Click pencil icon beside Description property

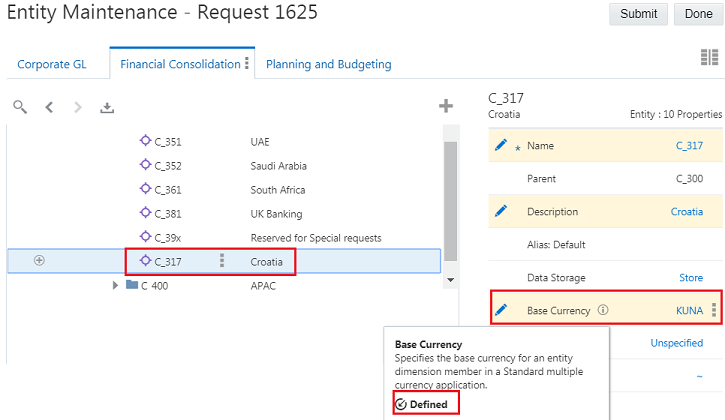point(501,211)
